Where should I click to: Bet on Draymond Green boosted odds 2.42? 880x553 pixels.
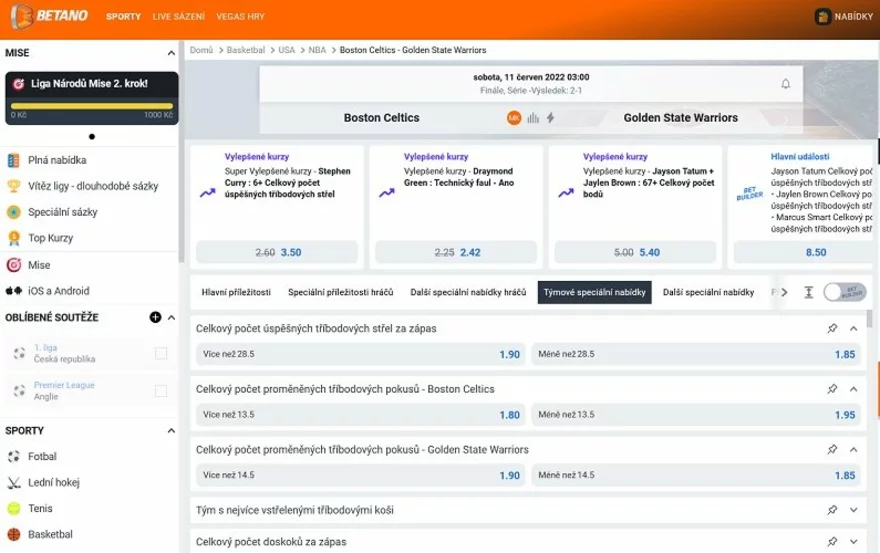tap(456, 252)
